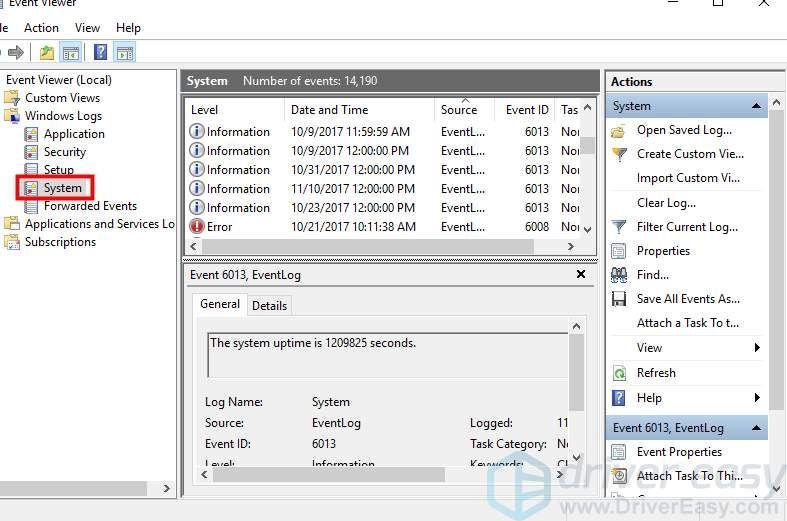Toggle the show/hide console tree toolbar icon

(70, 52)
